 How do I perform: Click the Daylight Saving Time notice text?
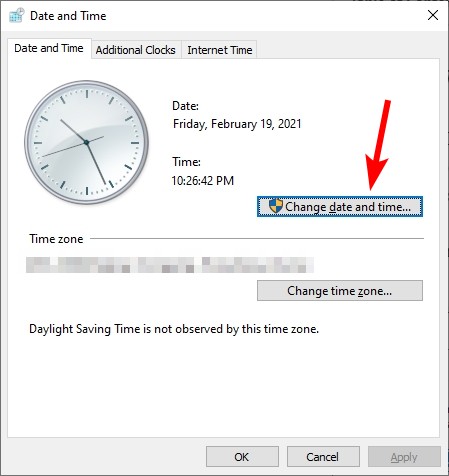(x=174, y=329)
